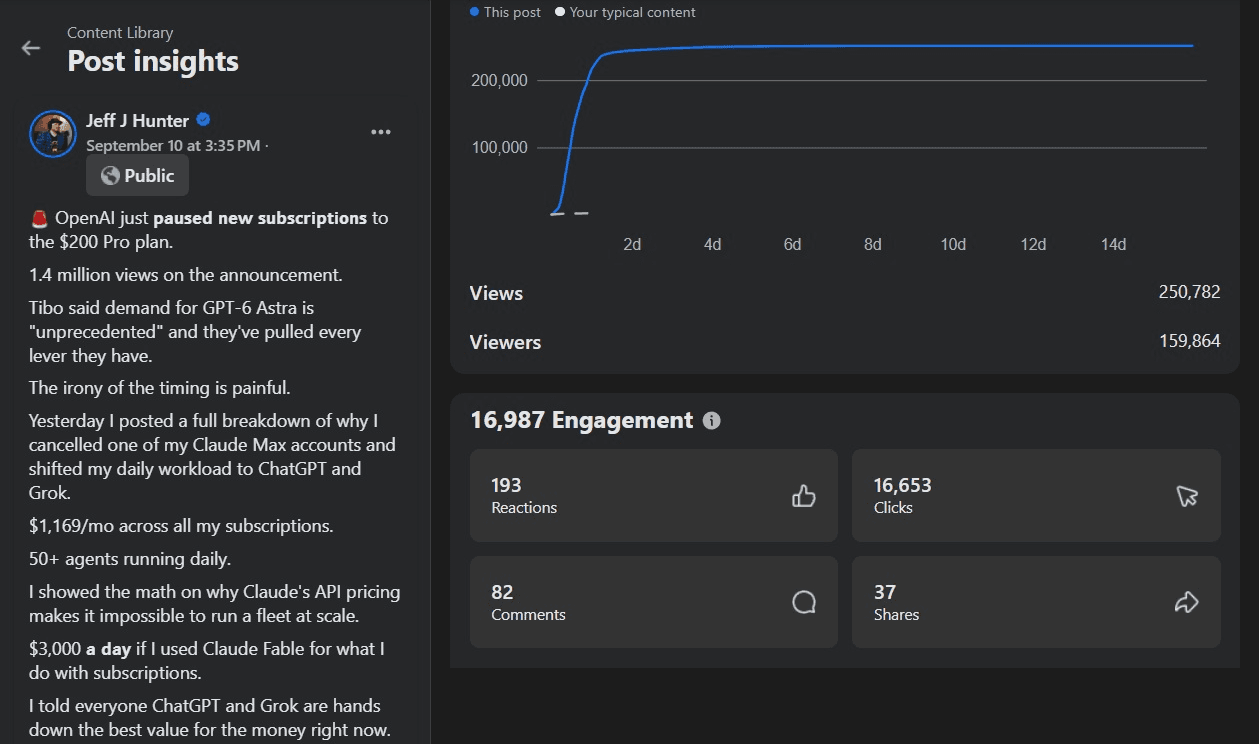Click the Viewers label

click(505, 342)
